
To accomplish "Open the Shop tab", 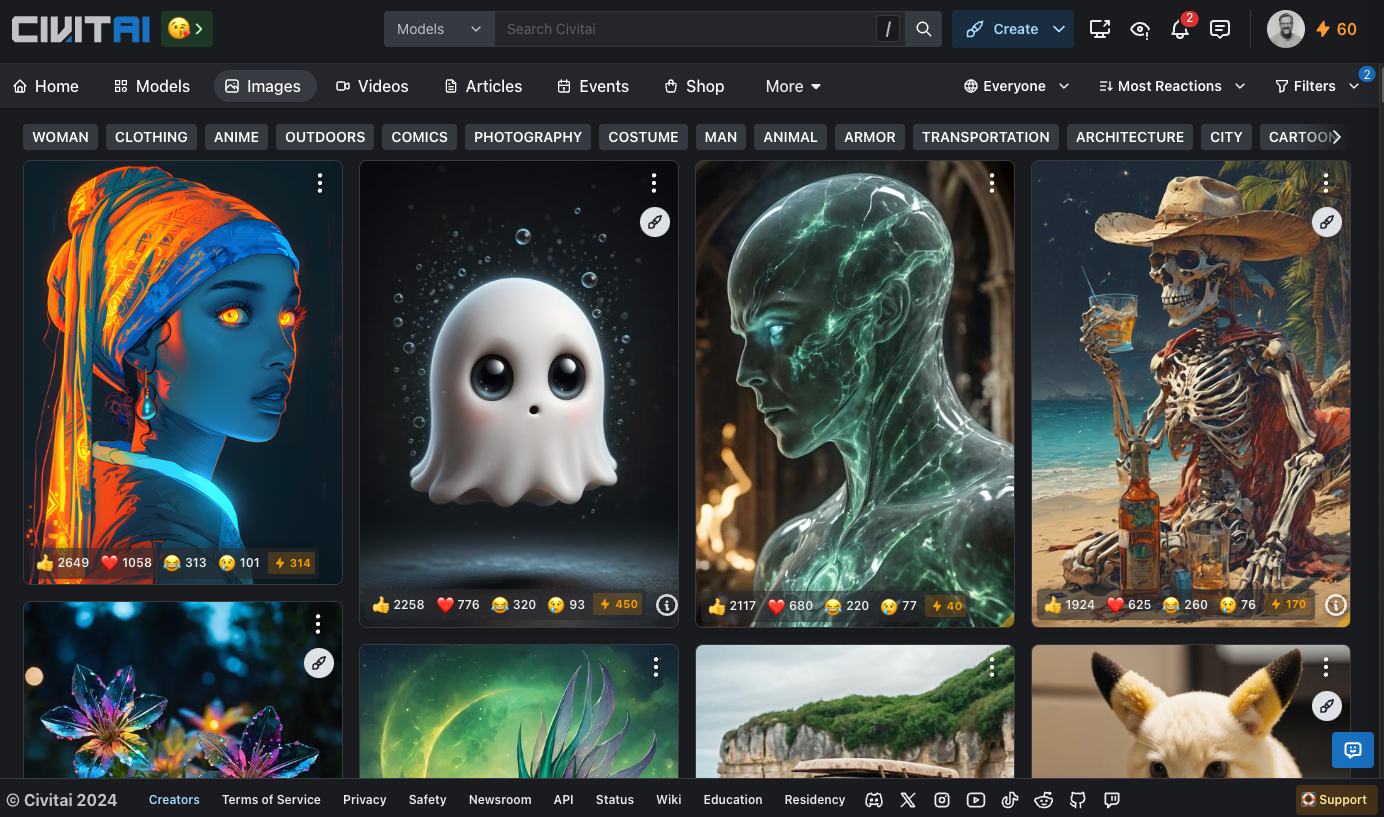I will [694, 86].
